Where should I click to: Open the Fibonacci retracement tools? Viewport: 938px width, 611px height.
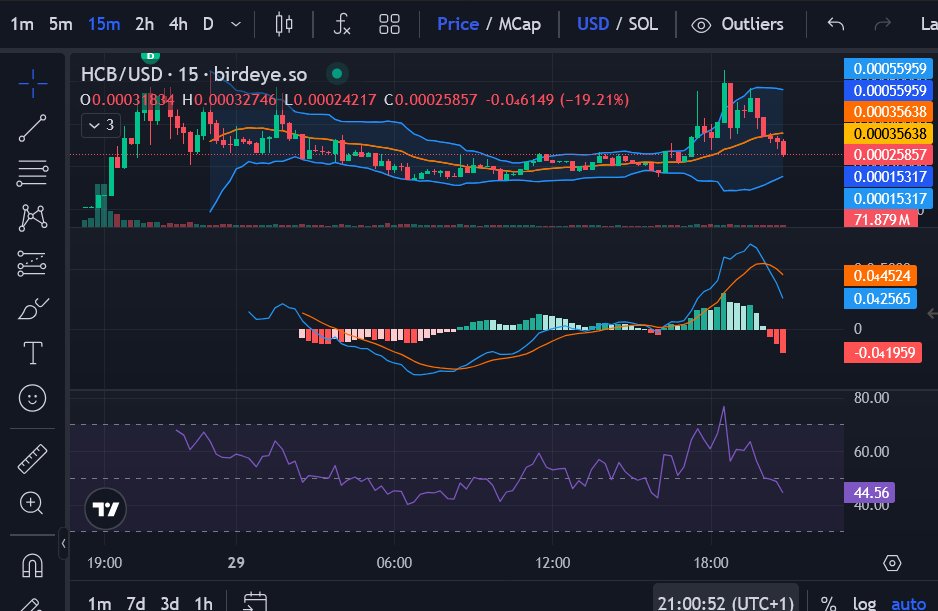click(x=32, y=173)
